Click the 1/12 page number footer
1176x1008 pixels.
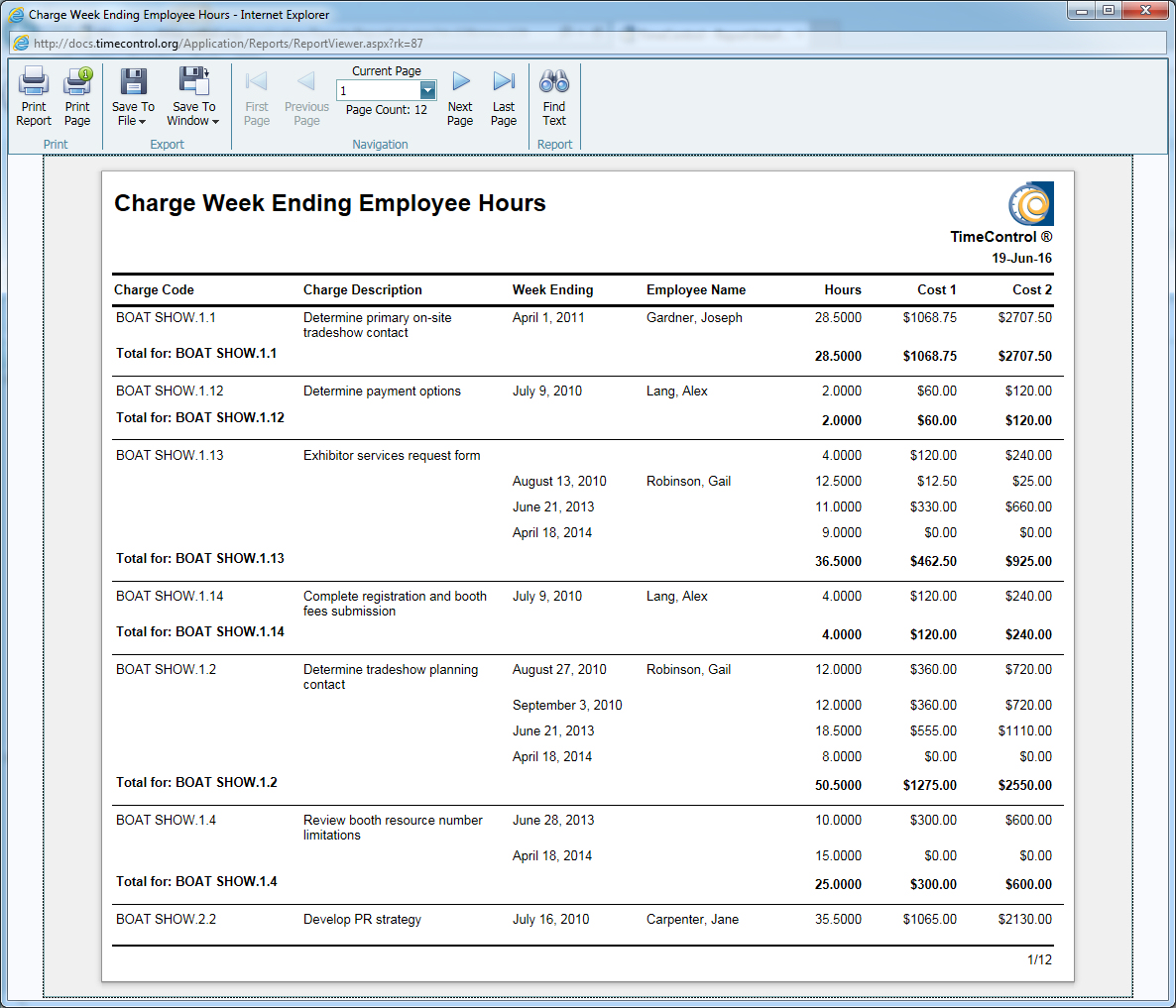1039,960
